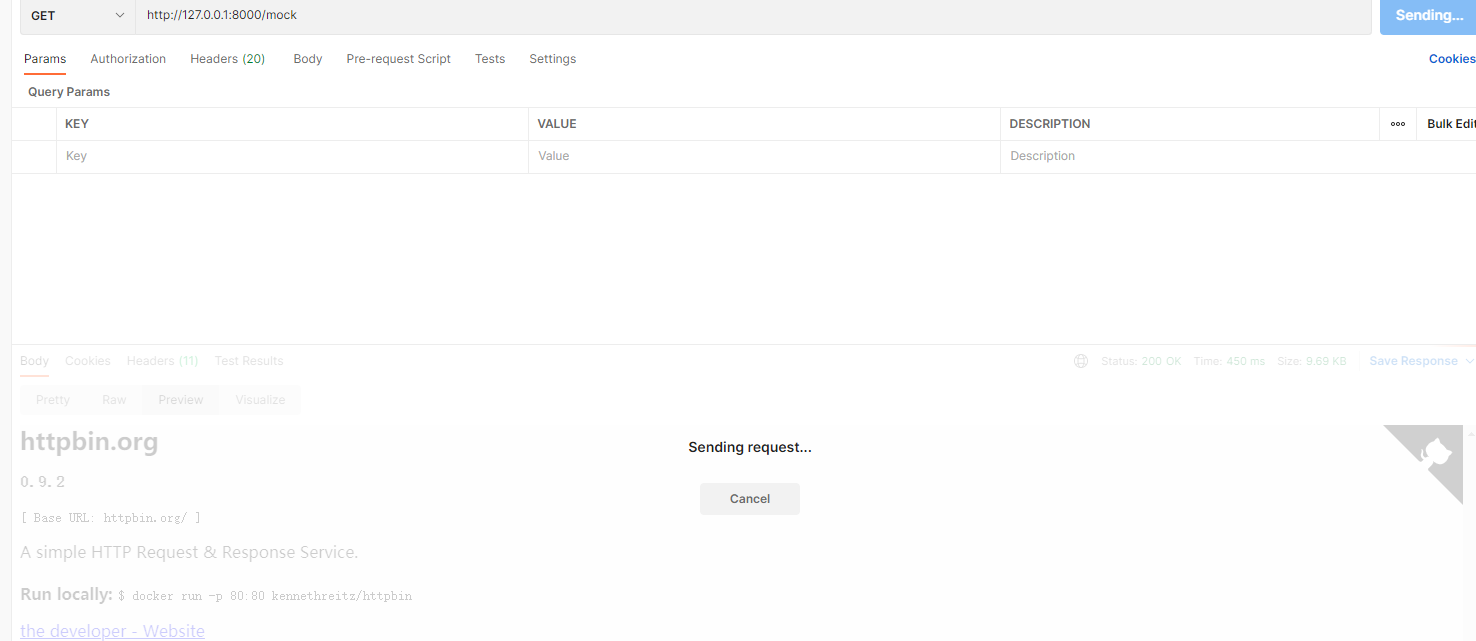Open the GET method dropdown

pyautogui.click(x=78, y=16)
